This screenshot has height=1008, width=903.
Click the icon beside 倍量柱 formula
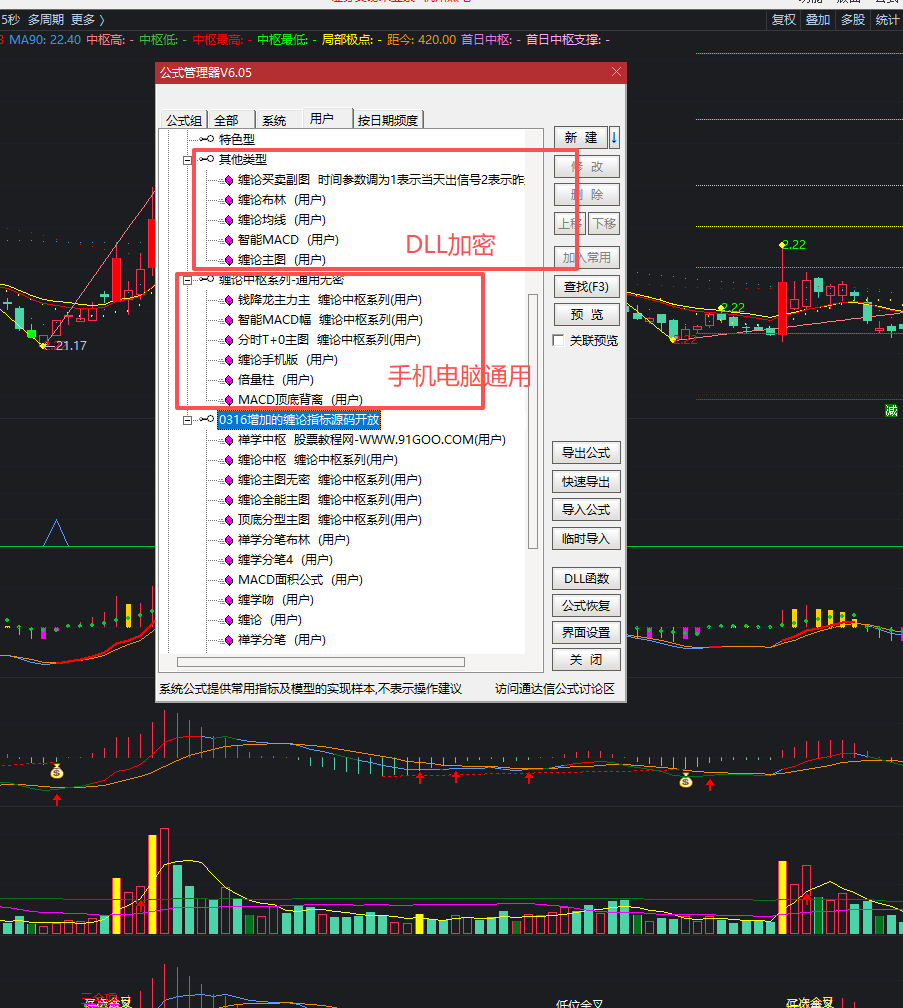click(x=228, y=380)
